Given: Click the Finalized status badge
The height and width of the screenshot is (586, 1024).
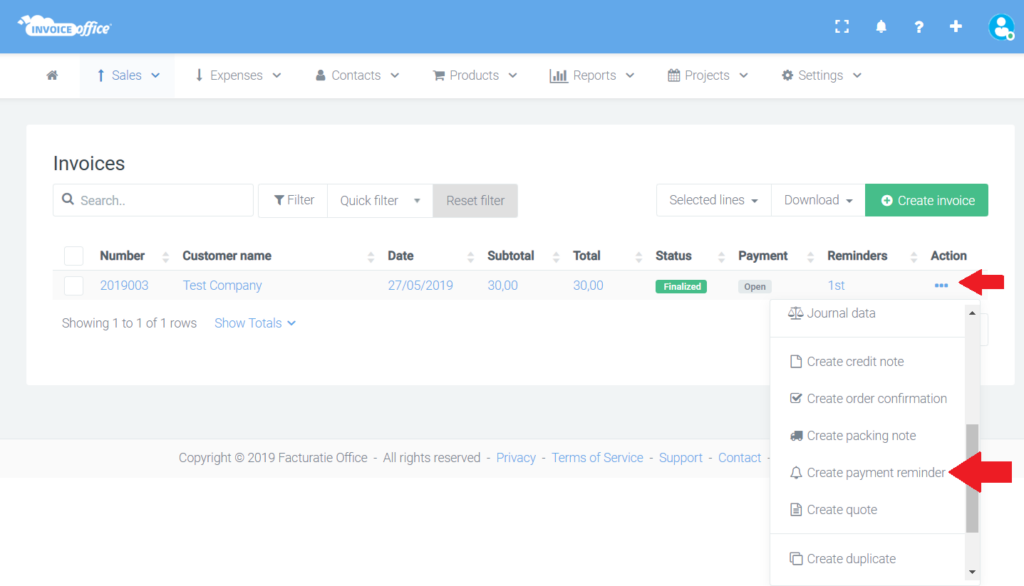Looking at the screenshot, I should pyautogui.click(x=681, y=286).
